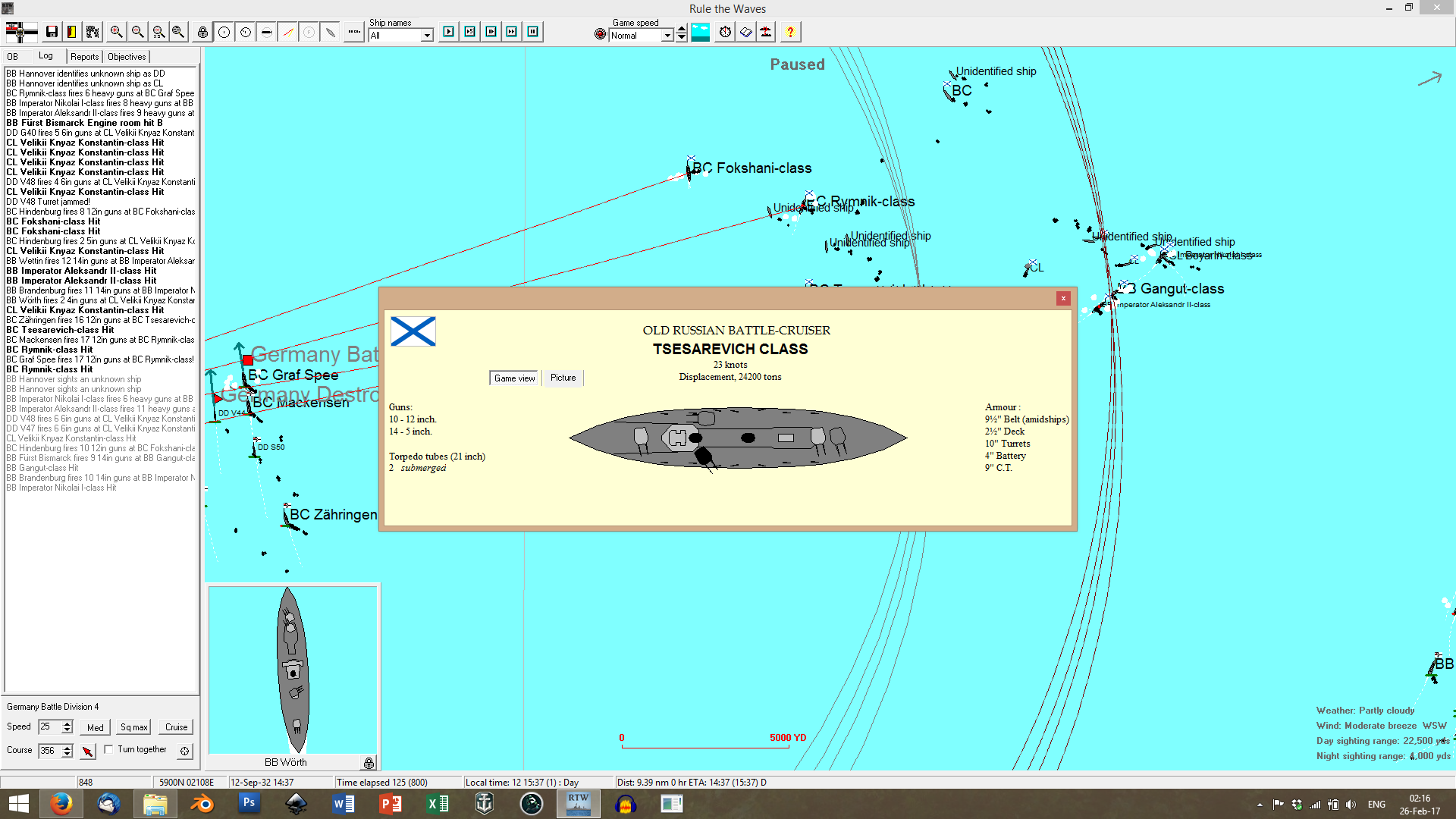Click the Picture button in ship dialog
Screen dimensions: 1456x819
tap(563, 378)
